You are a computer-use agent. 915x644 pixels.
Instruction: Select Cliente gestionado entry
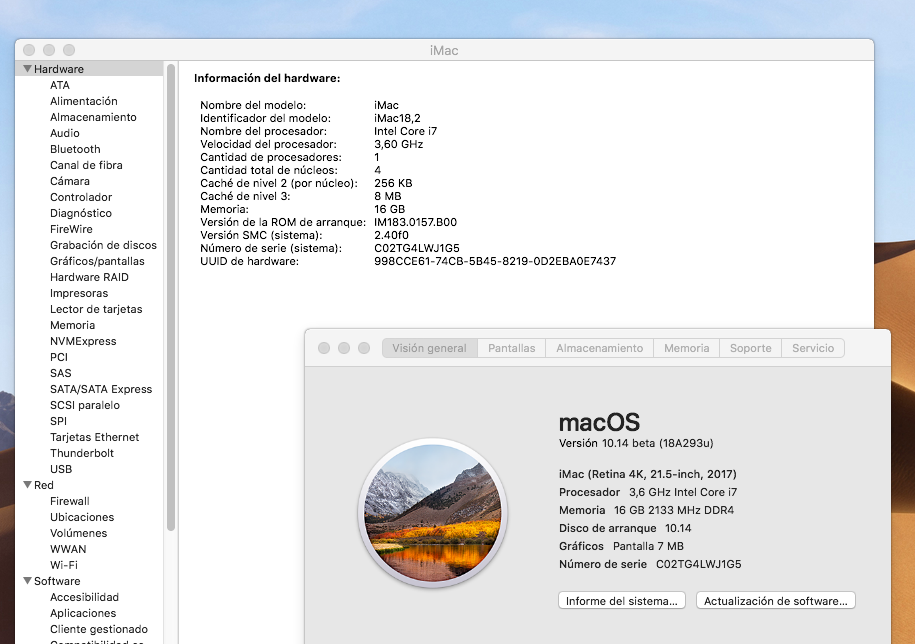pyautogui.click(x=99, y=629)
